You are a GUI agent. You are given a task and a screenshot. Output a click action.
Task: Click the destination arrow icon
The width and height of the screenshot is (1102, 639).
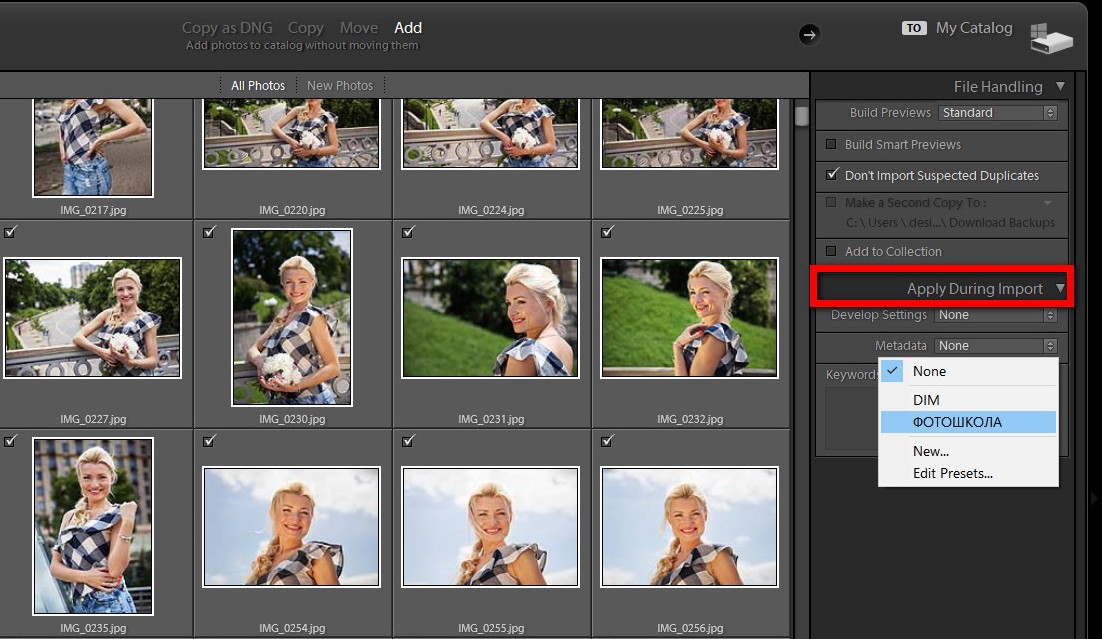click(809, 34)
